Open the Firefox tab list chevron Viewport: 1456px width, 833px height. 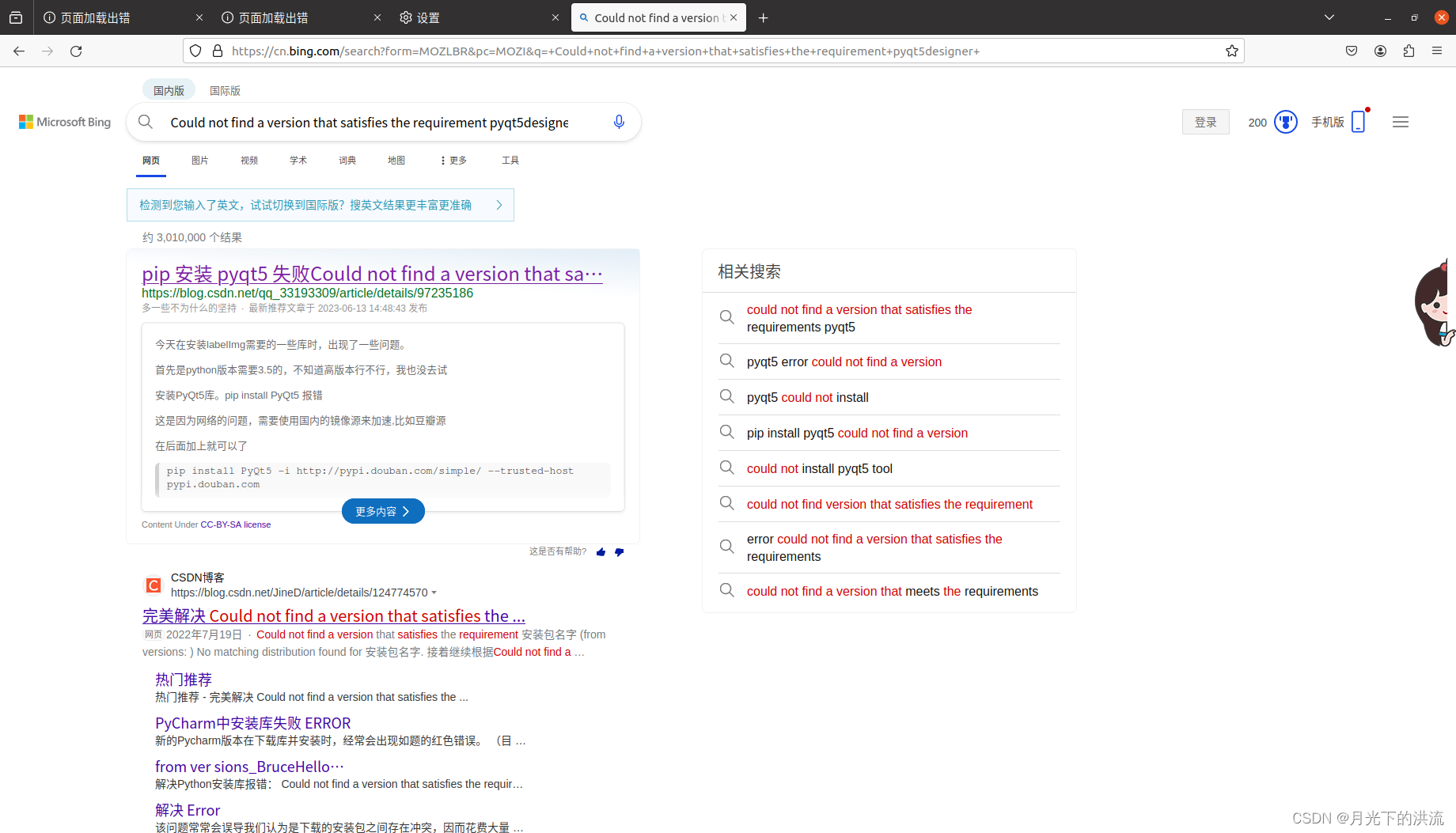pyautogui.click(x=1329, y=17)
